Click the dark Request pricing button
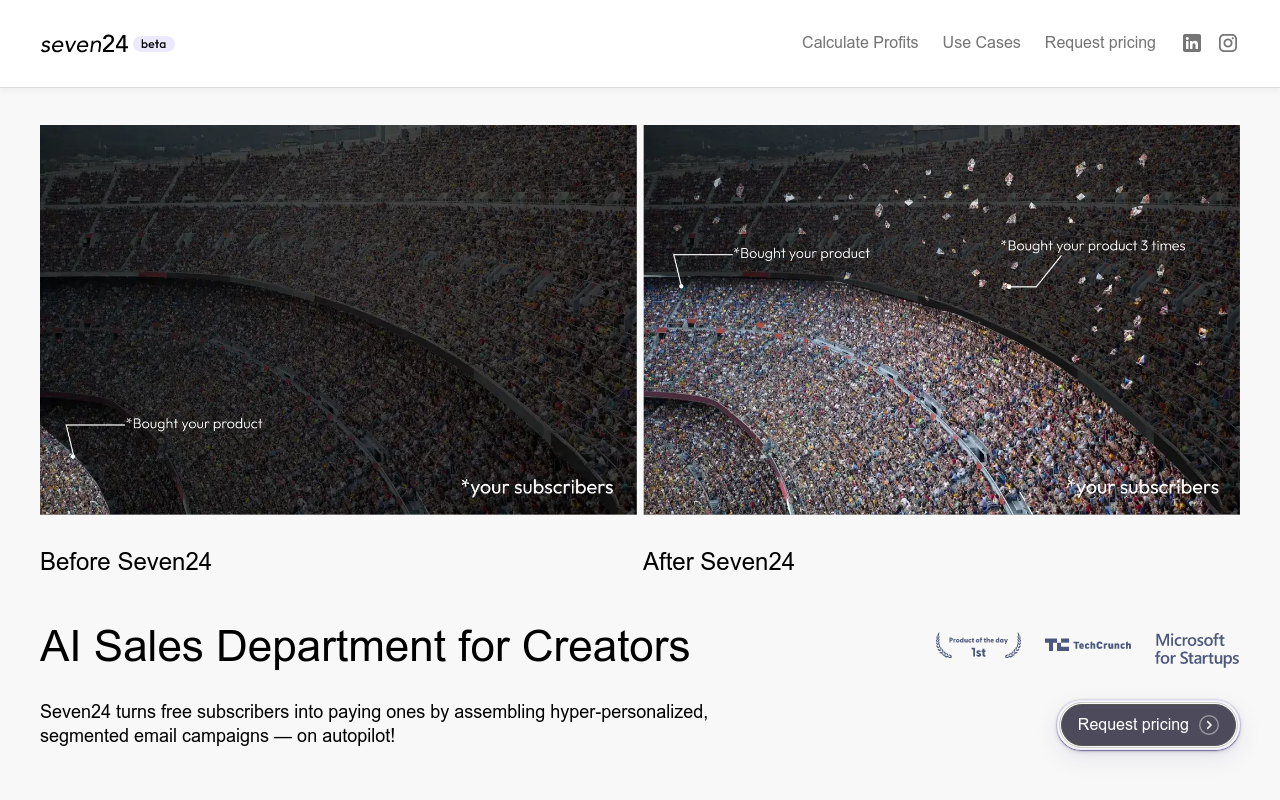 tap(1148, 725)
